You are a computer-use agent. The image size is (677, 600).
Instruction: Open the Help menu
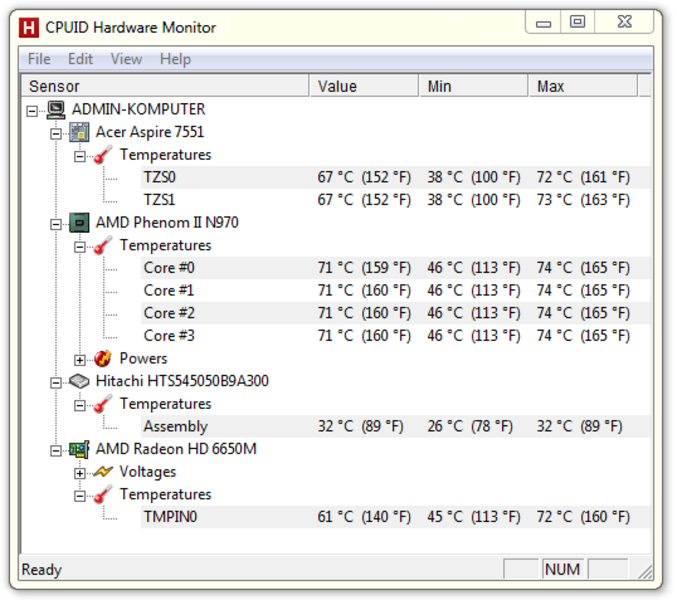click(175, 59)
